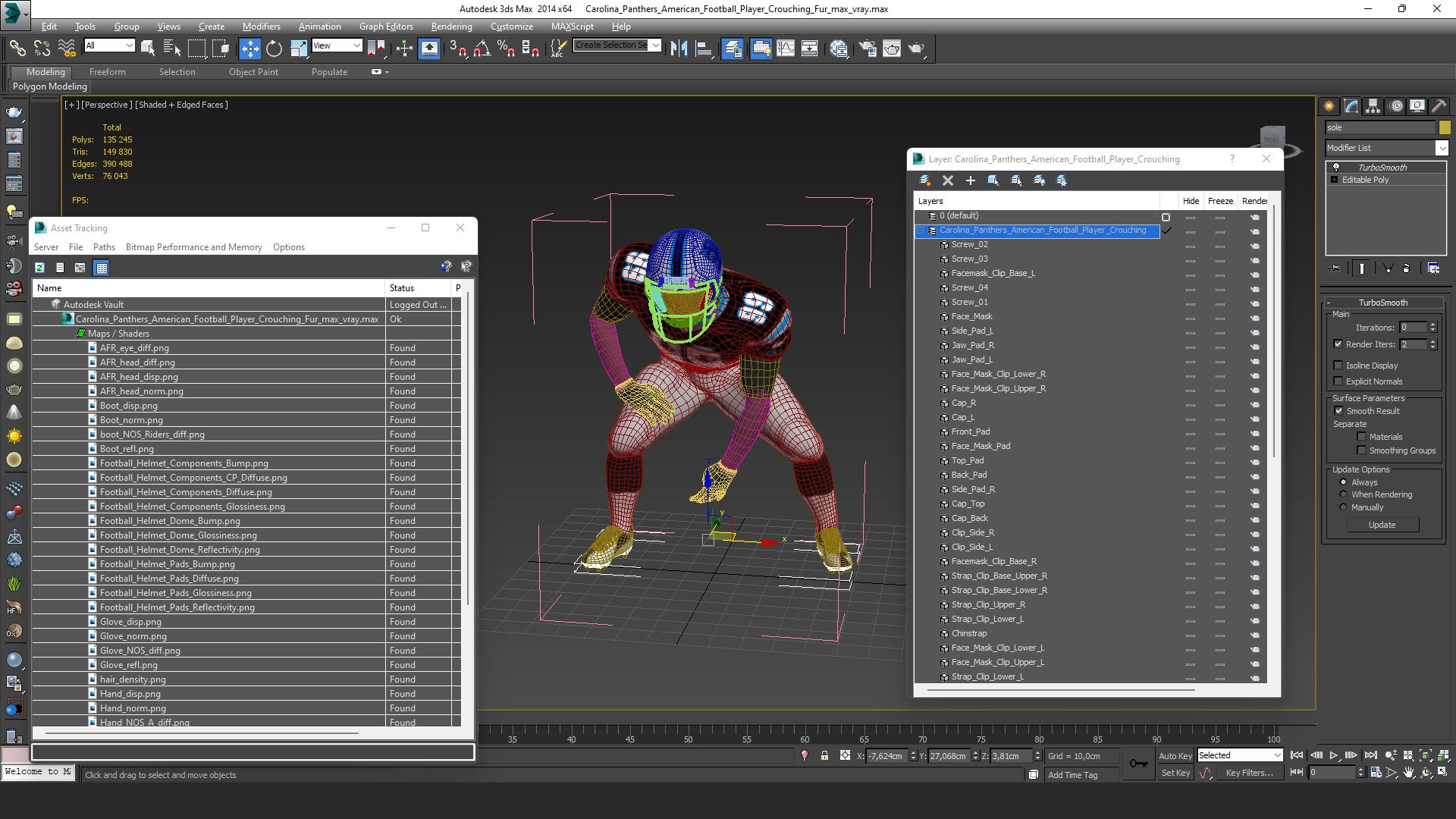
Task: Click the Set Keys key icon
Action: click(1138, 764)
